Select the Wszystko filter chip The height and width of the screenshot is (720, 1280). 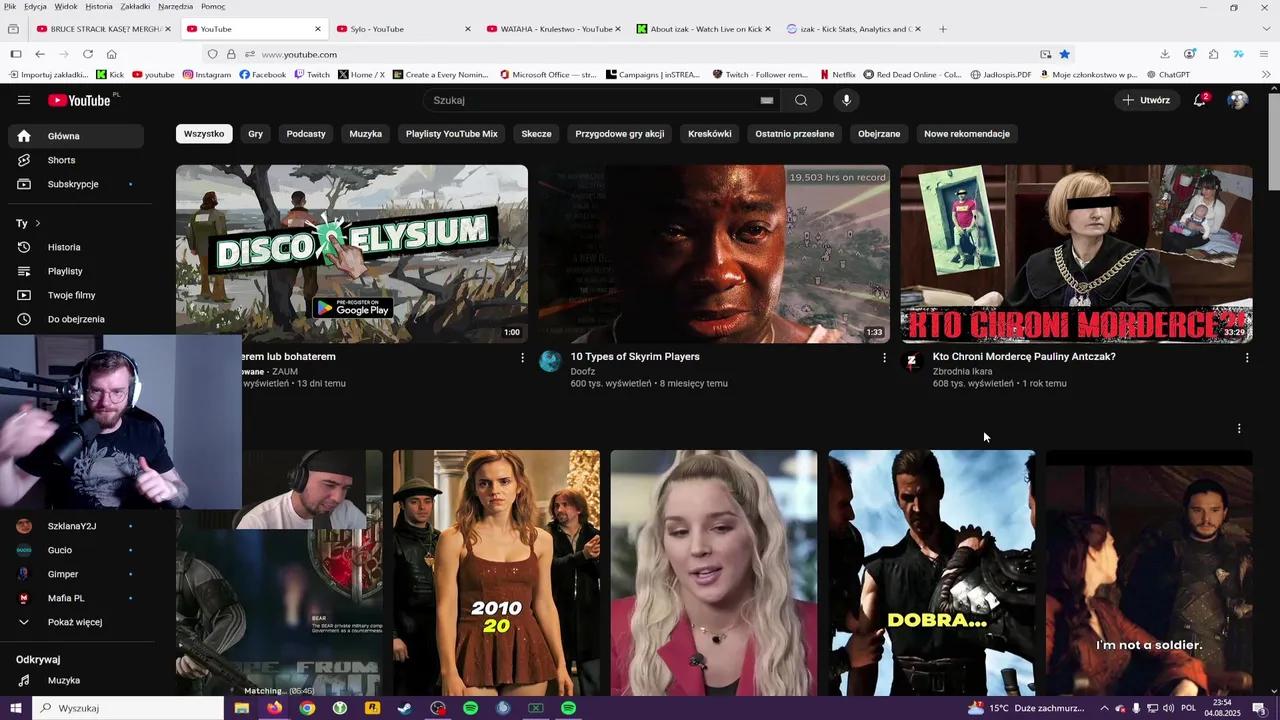coord(204,133)
